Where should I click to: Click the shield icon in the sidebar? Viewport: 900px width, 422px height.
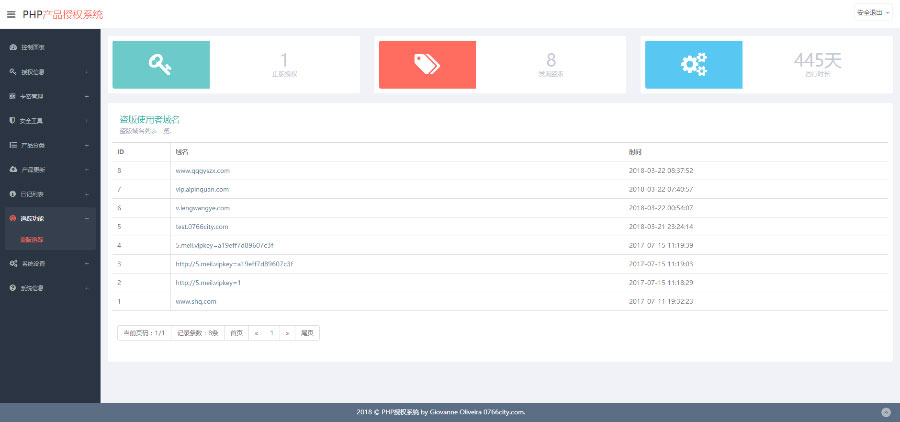(x=12, y=121)
